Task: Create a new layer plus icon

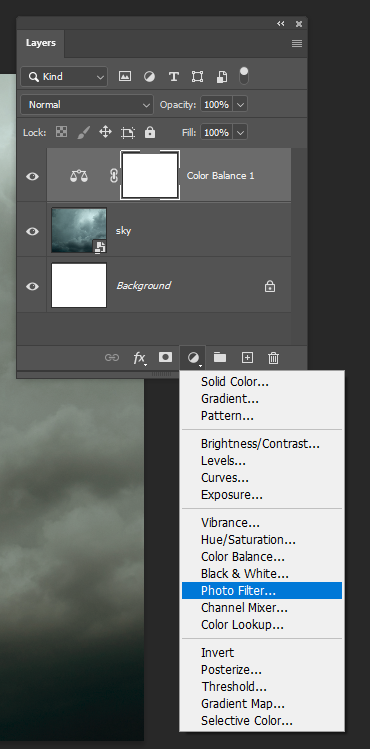Action: tap(247, 357)
